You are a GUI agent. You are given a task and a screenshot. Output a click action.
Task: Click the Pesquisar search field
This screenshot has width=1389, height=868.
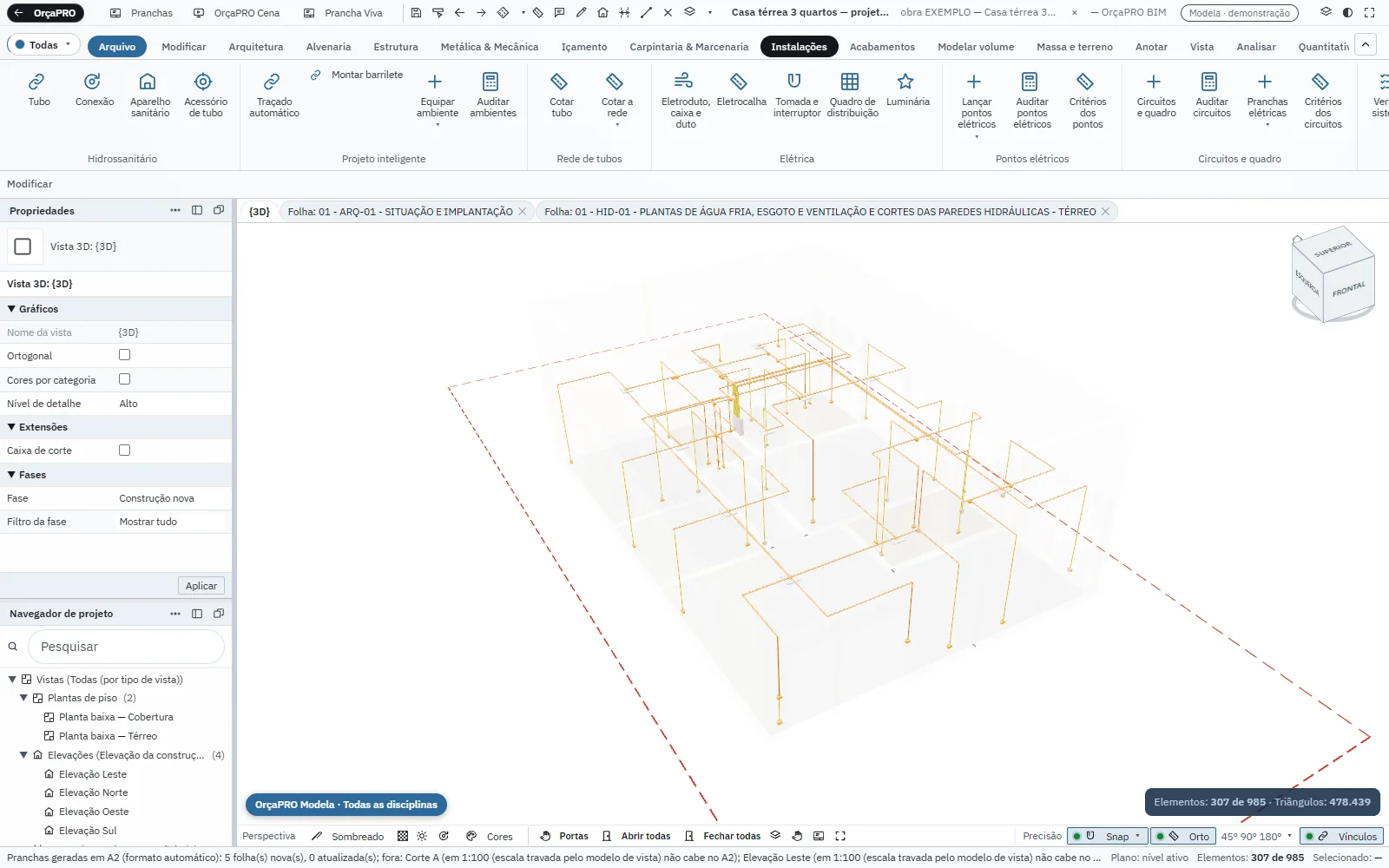pos(126,647)
